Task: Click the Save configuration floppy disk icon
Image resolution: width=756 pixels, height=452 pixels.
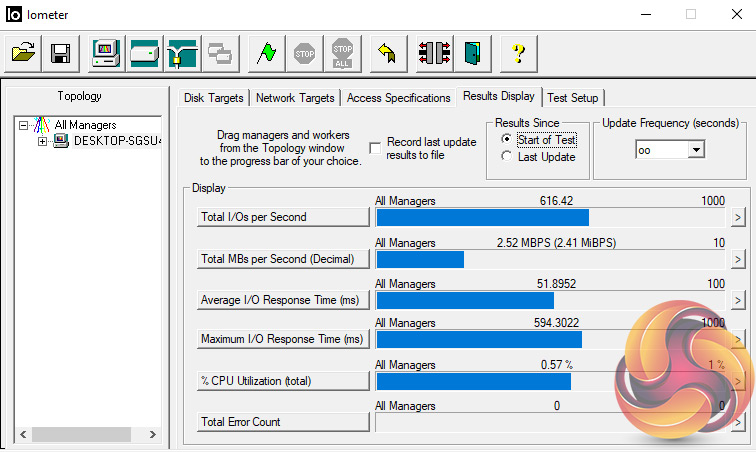Action: (60, 53)
